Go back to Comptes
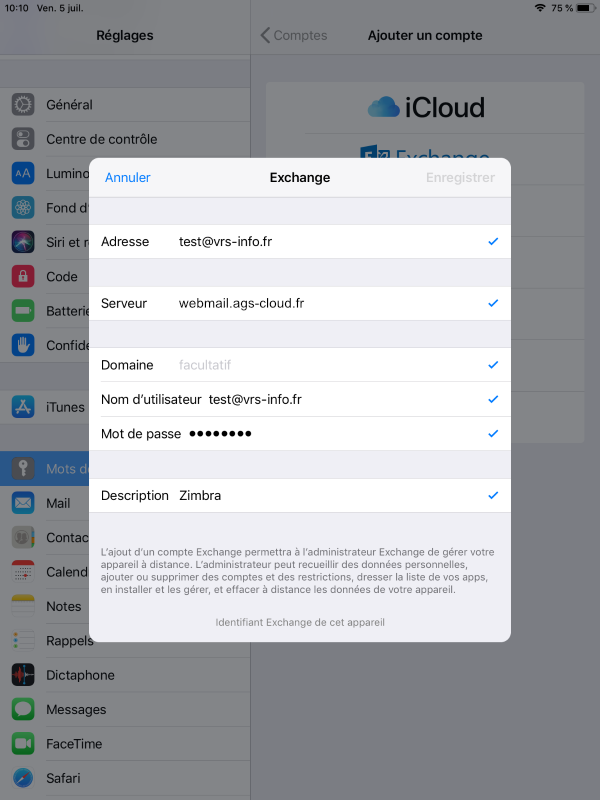 click(294, 35)
